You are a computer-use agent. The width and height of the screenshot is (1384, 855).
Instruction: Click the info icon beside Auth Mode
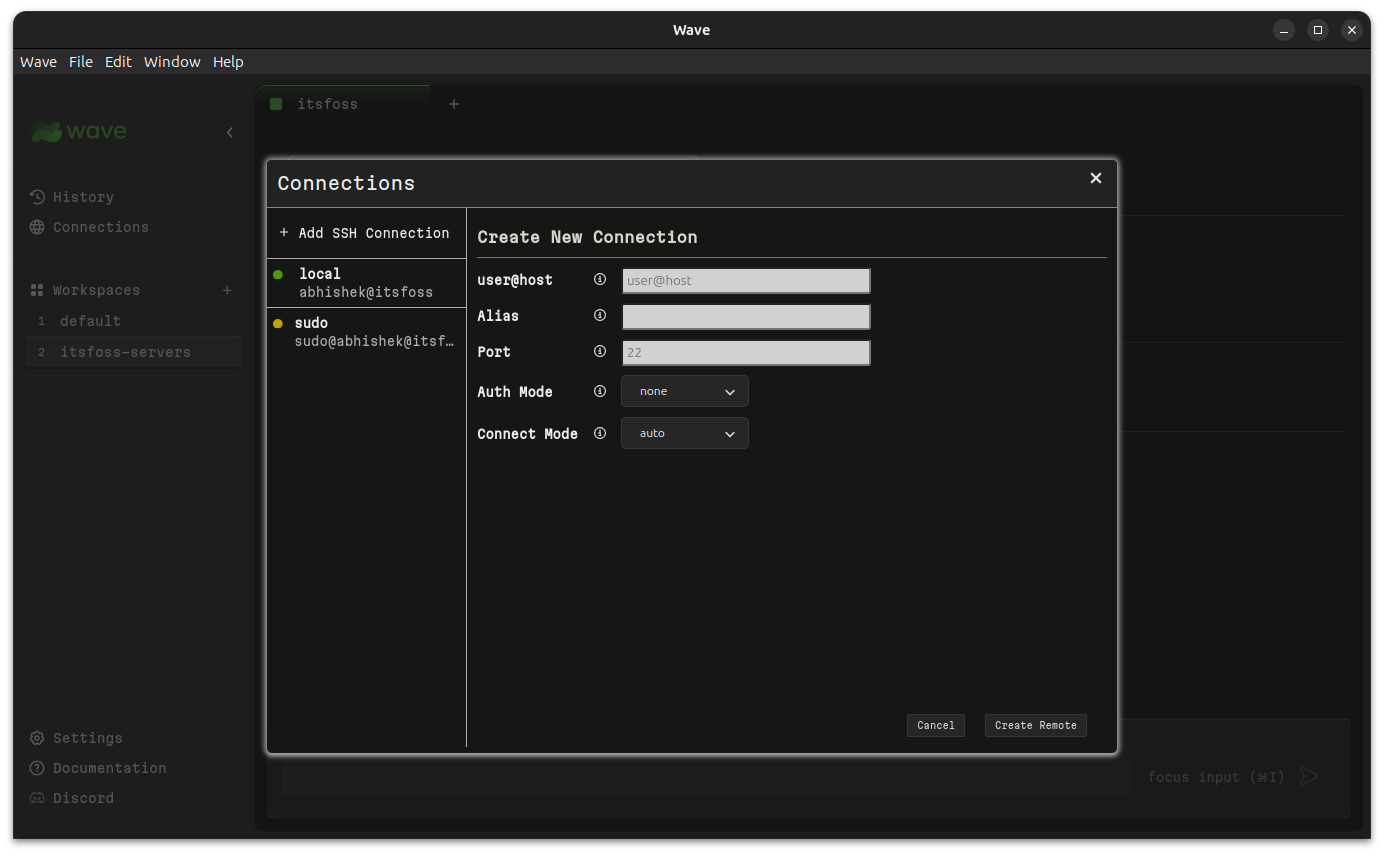tap(600, 391)
